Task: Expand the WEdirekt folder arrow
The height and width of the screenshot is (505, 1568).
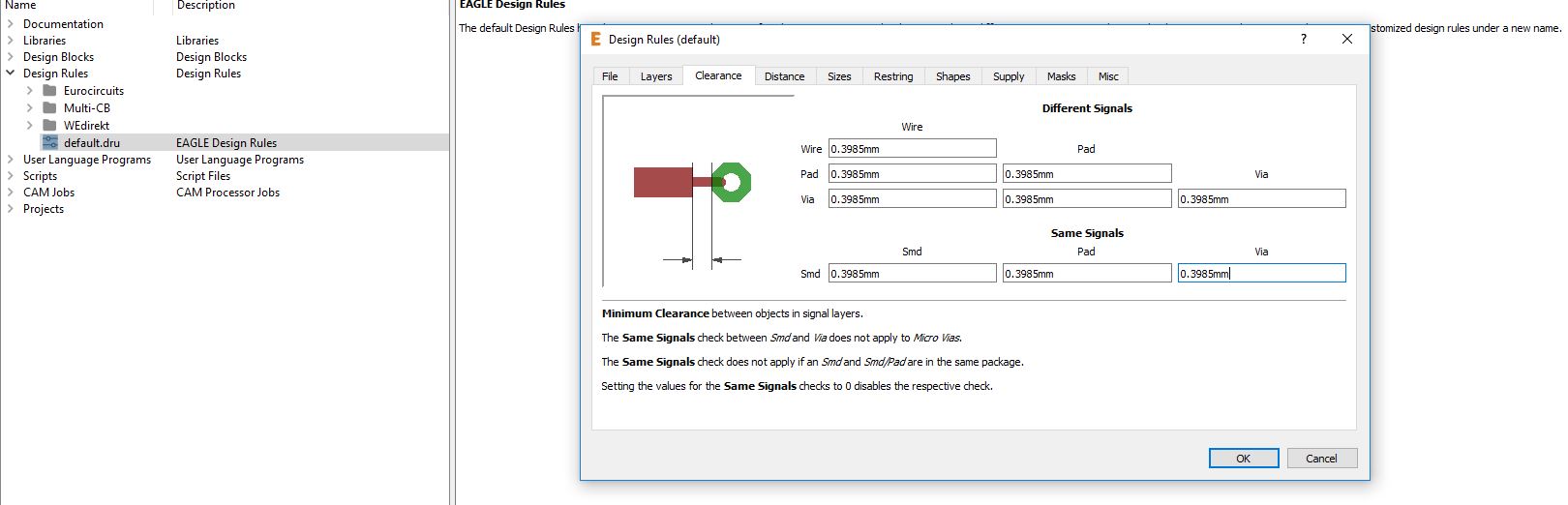Action: coord(29,125)
